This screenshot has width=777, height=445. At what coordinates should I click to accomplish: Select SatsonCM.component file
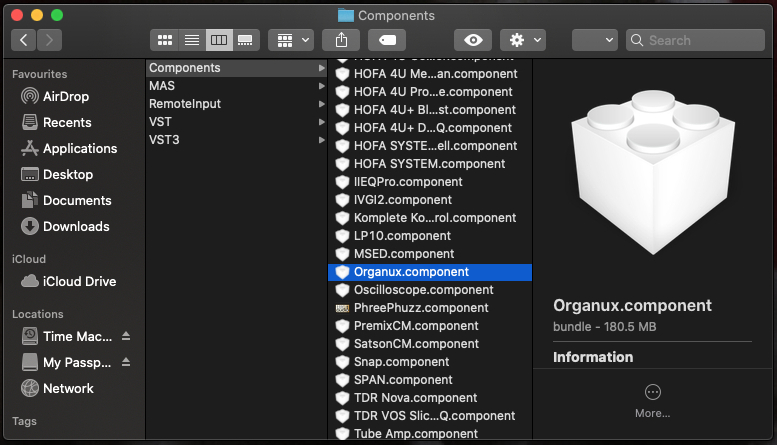tap(430, 344)
